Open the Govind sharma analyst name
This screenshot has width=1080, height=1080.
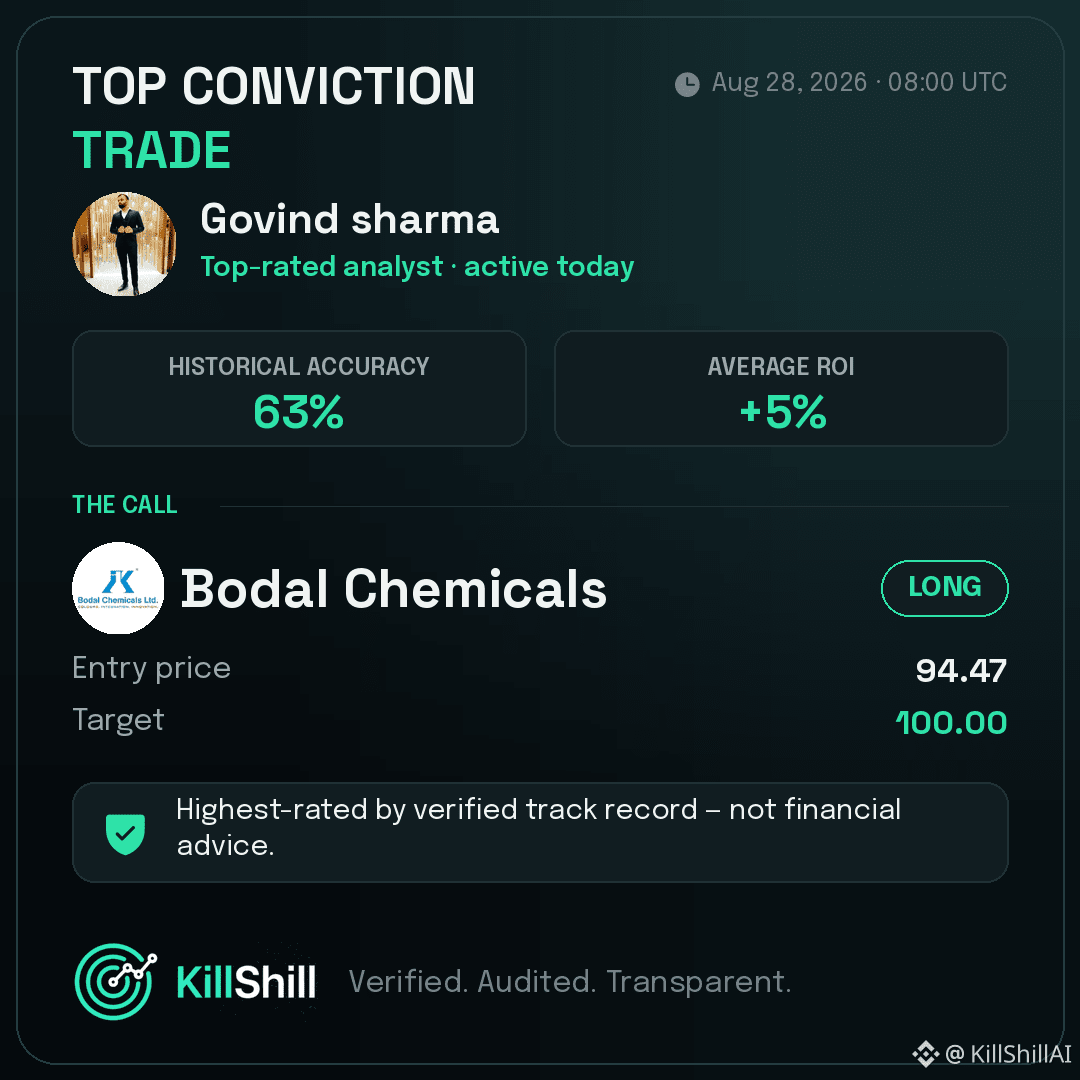349,219
